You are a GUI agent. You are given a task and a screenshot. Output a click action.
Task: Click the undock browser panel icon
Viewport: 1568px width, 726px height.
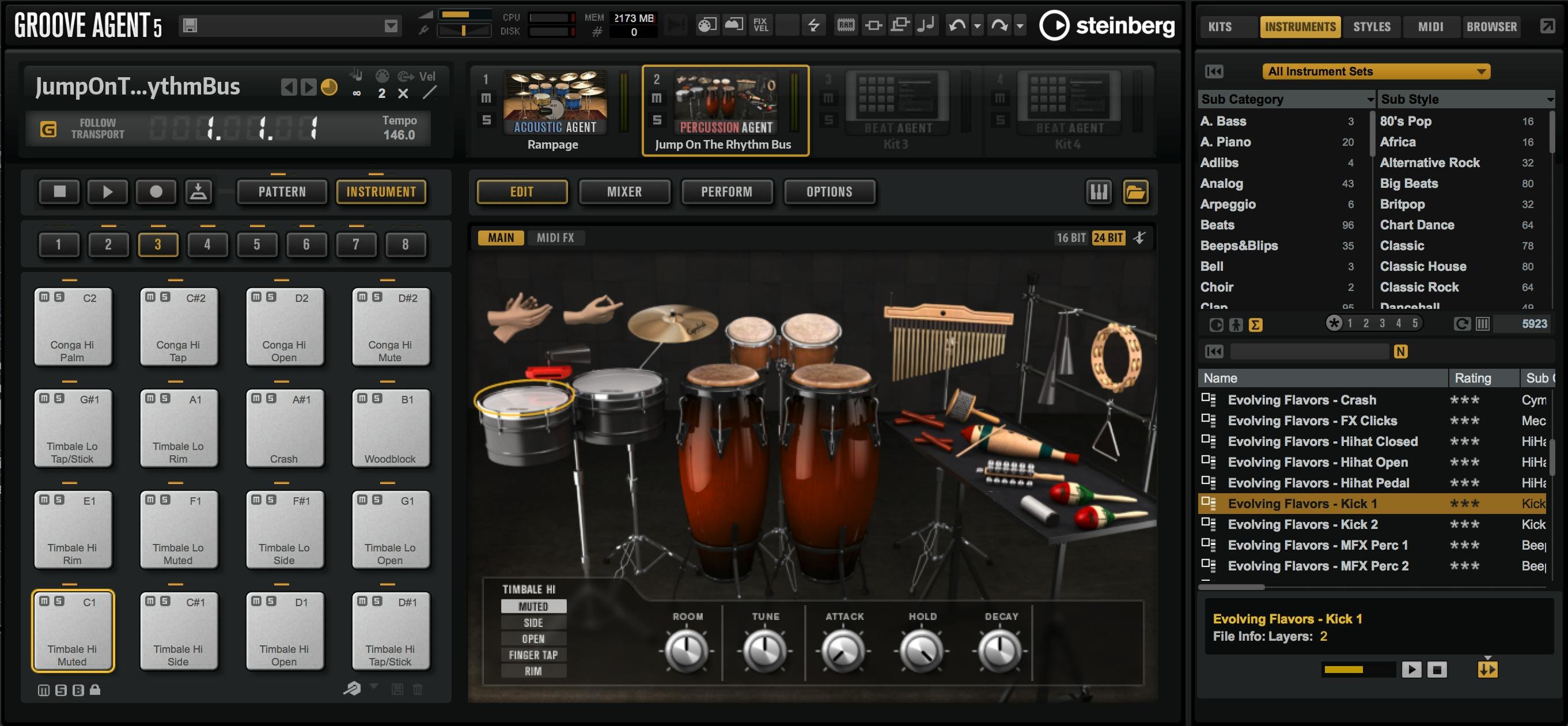(x=1547, y=25)
